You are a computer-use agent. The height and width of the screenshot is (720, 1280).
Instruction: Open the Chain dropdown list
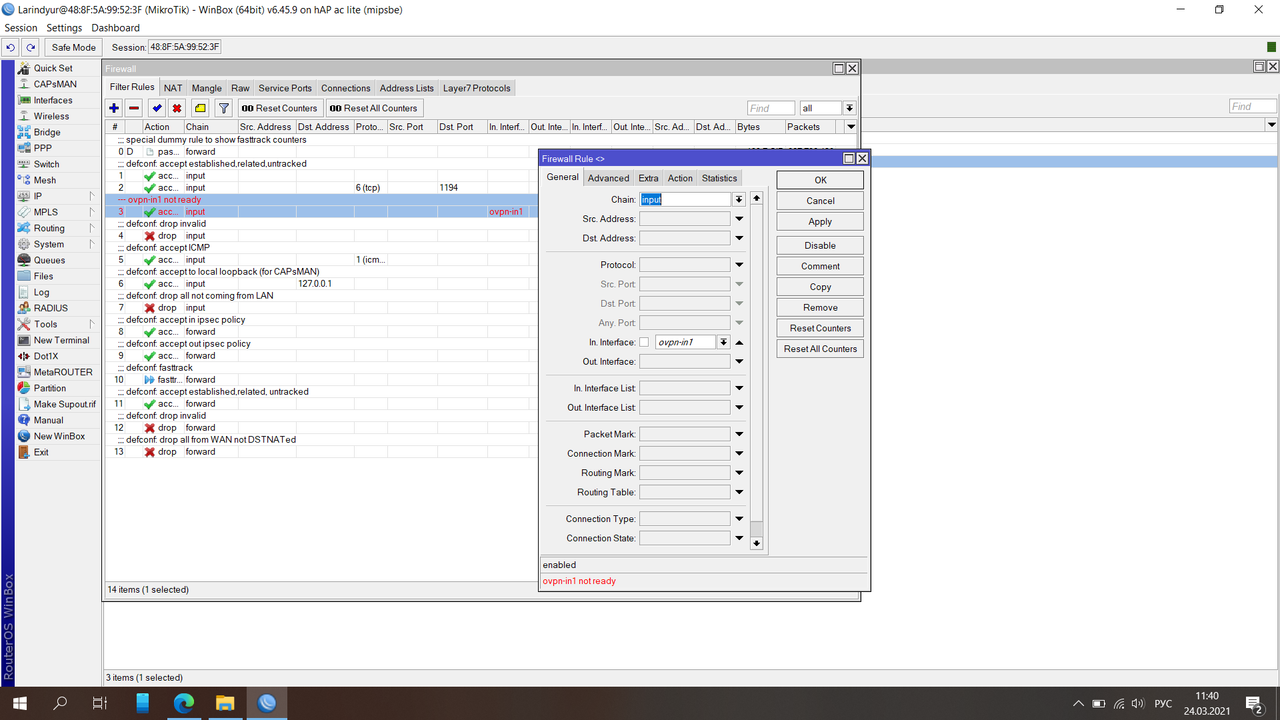coord(739,199)
